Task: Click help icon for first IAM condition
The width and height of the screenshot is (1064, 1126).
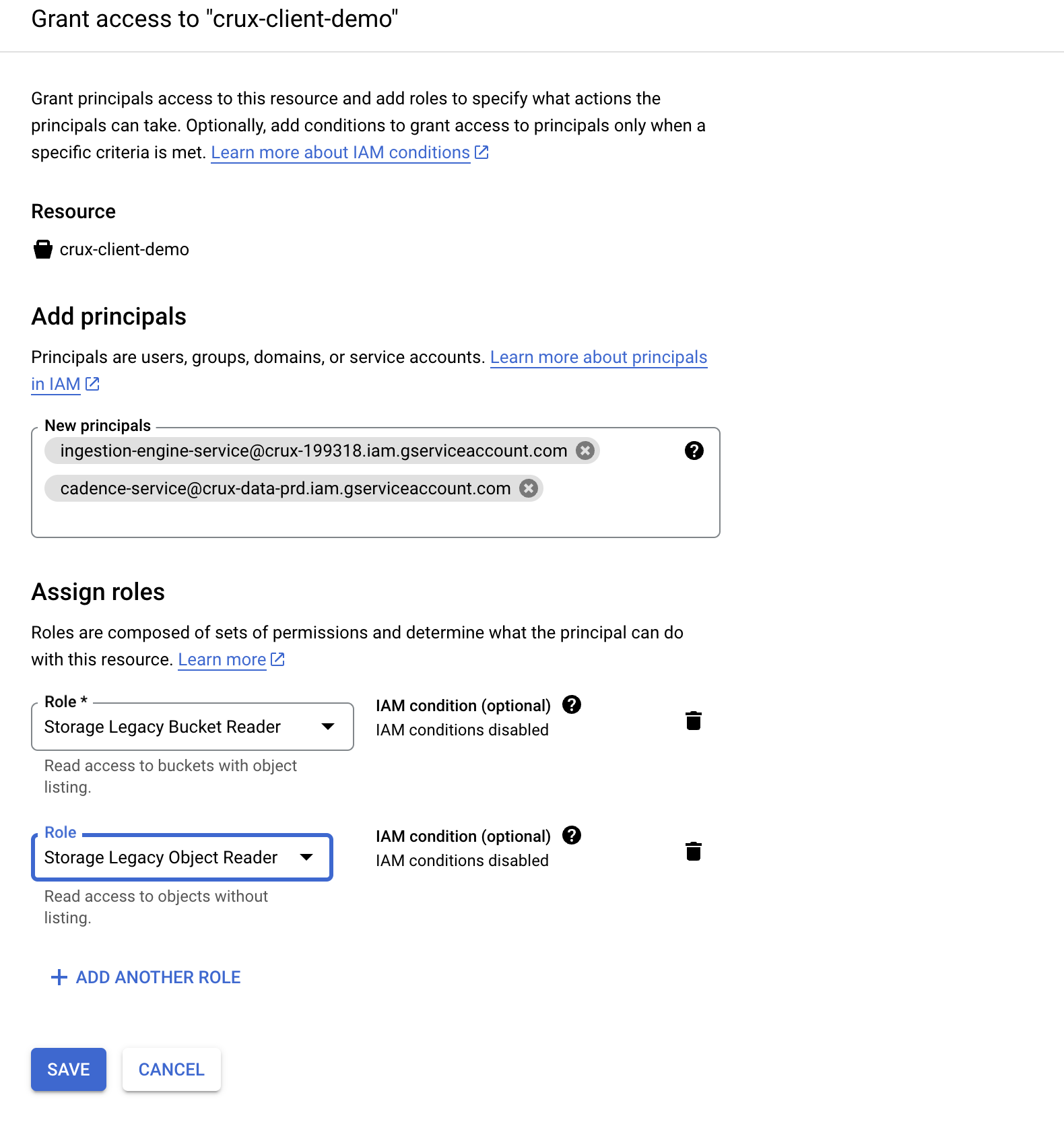Action: pos(572,704)
